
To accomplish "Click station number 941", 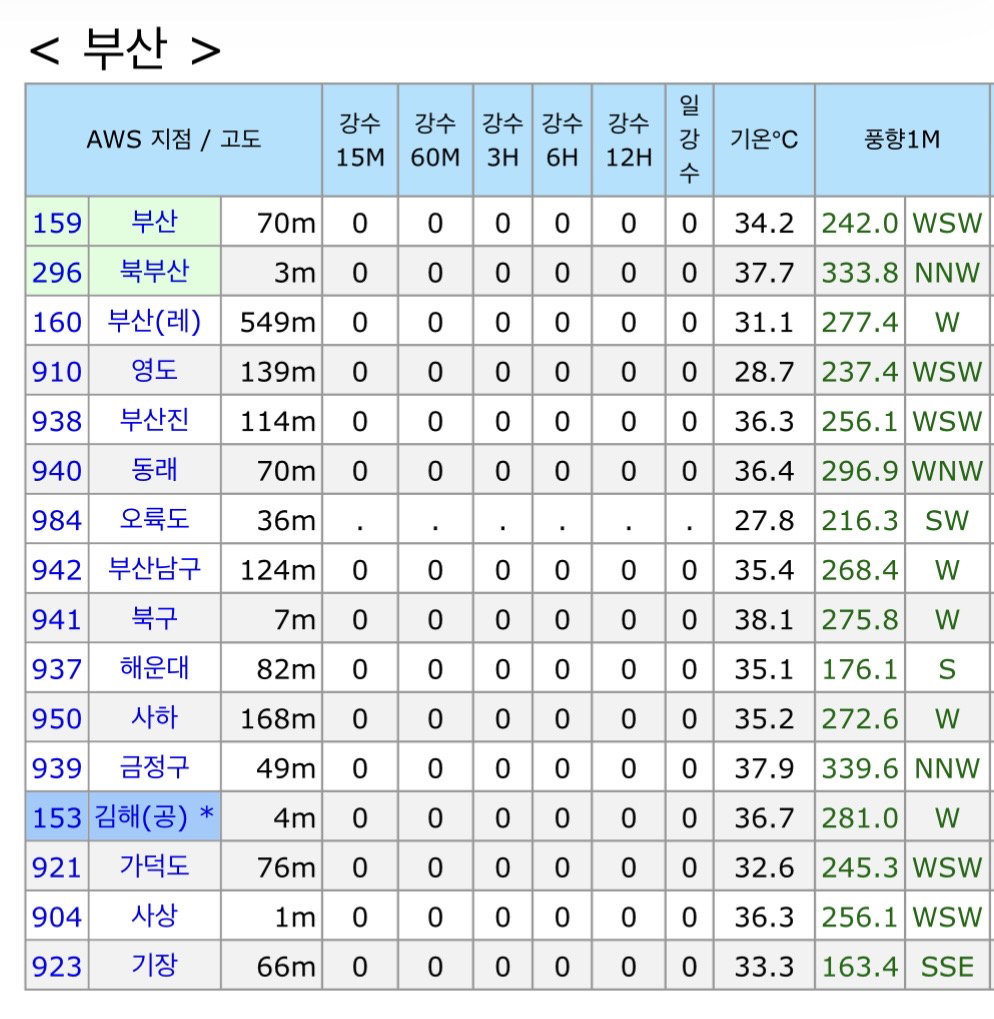I will pyautogui.click(x=57, y=619).
